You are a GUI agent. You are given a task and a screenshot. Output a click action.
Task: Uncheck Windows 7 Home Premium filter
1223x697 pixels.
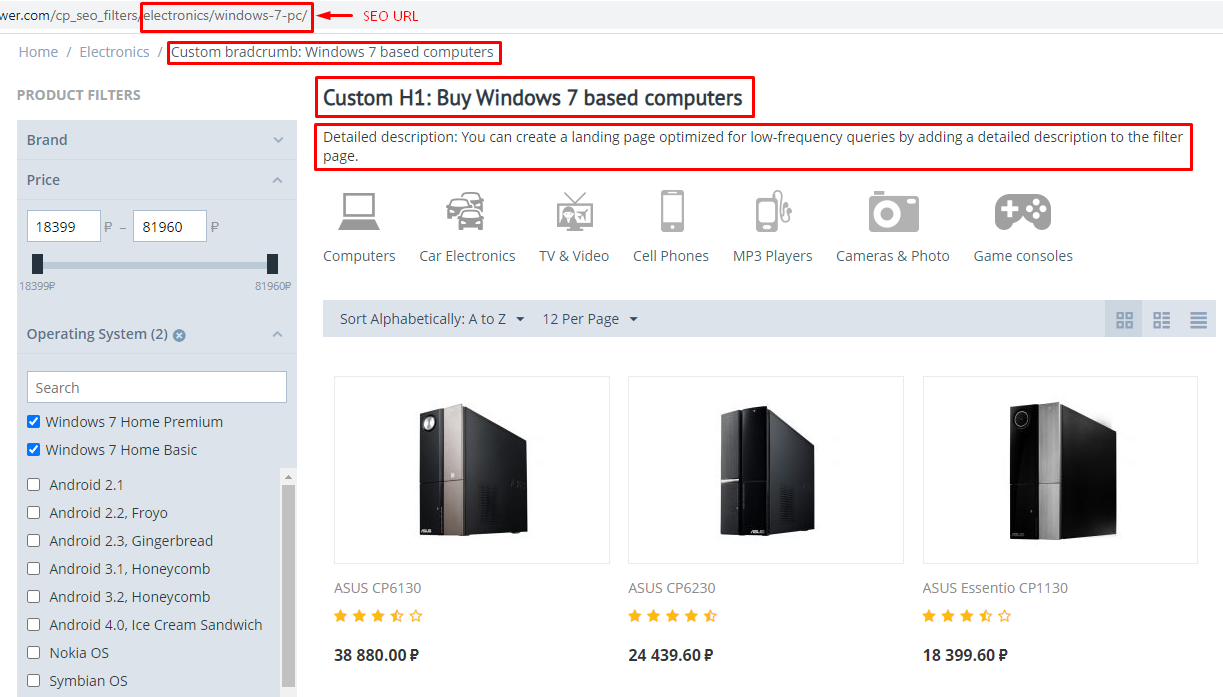coord(33,422)
